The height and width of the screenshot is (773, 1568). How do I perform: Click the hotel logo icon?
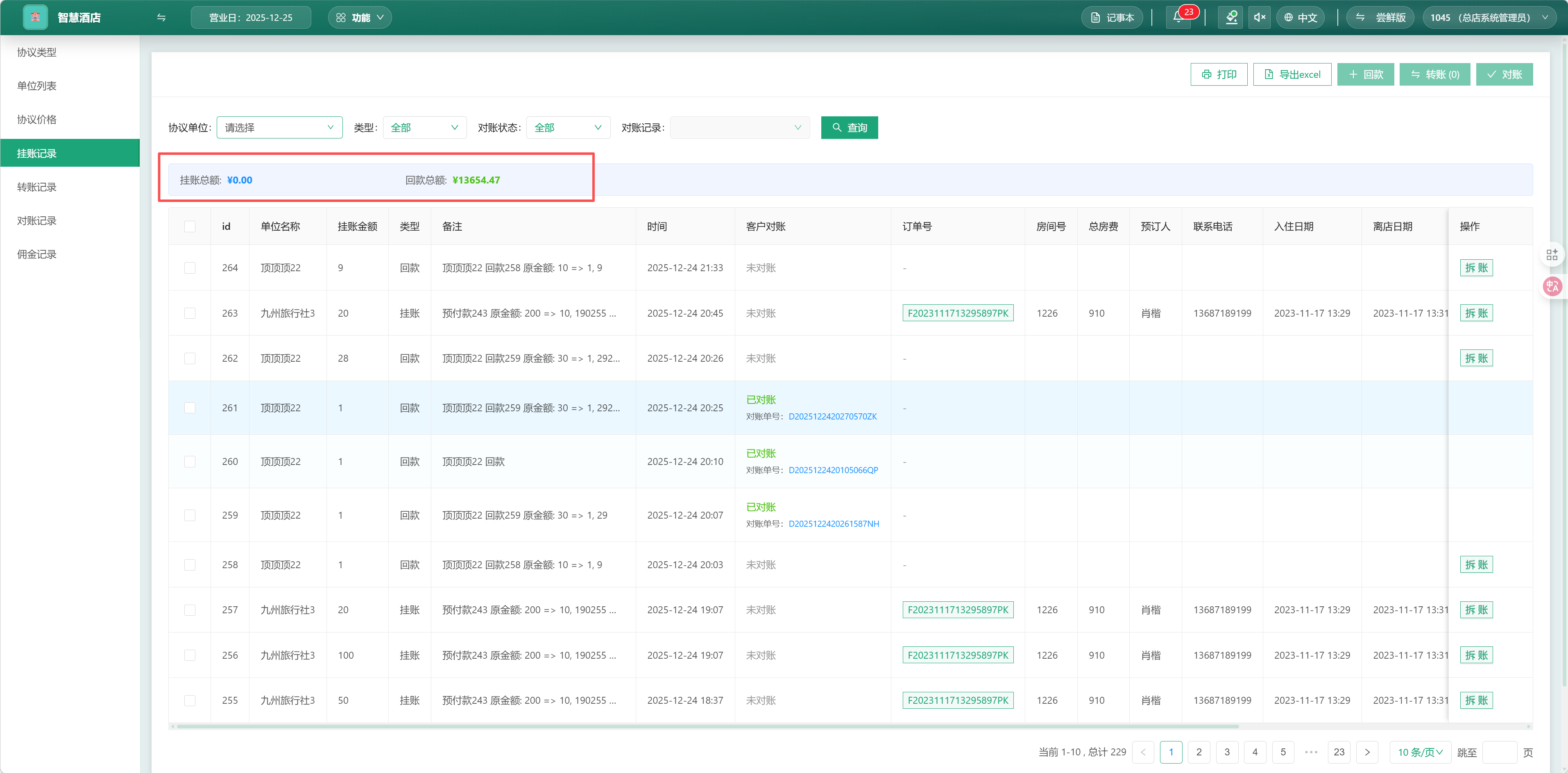pos(35,18)
